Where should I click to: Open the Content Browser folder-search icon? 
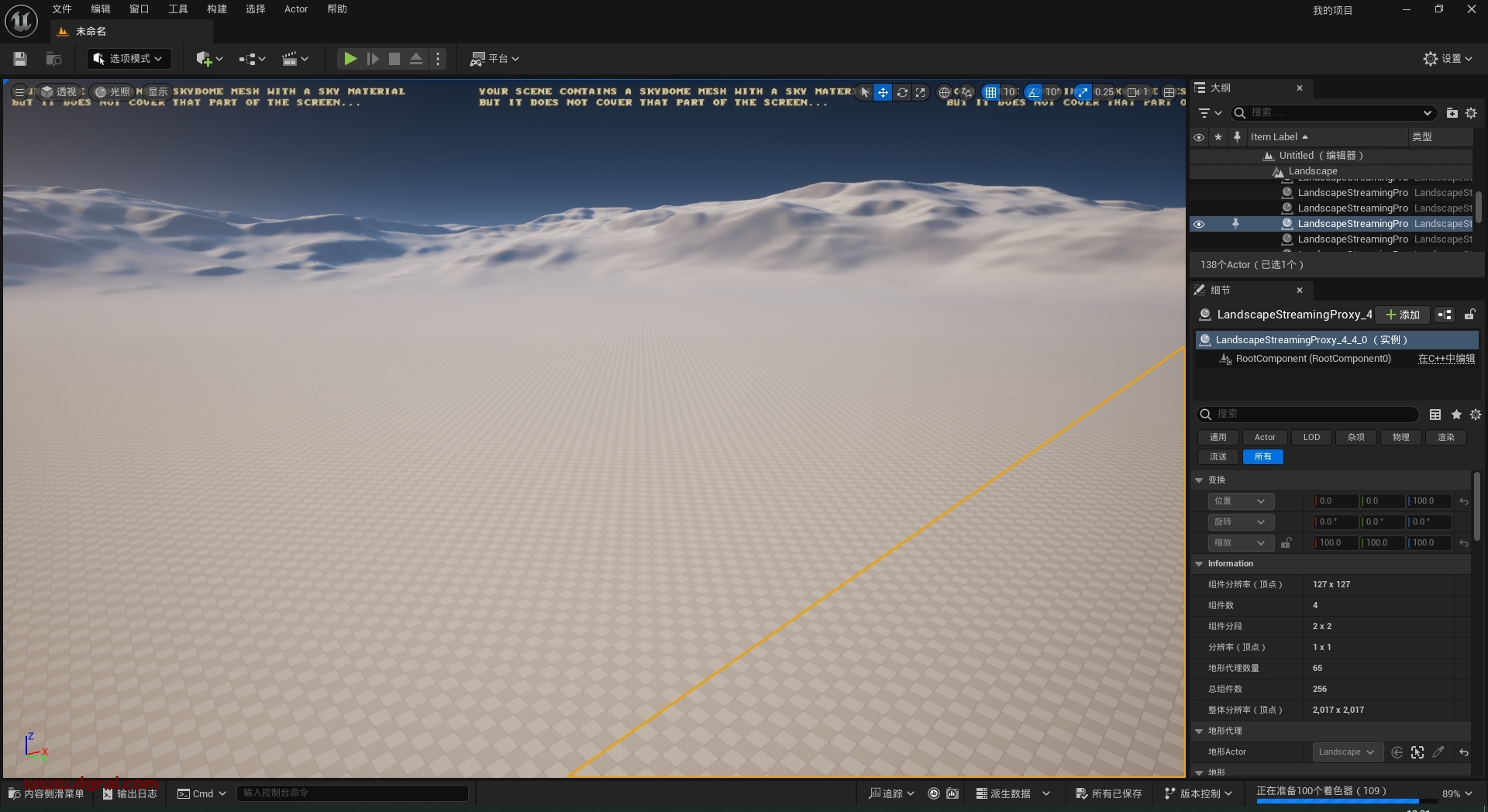pyautogui.click(x=53, y=59)
